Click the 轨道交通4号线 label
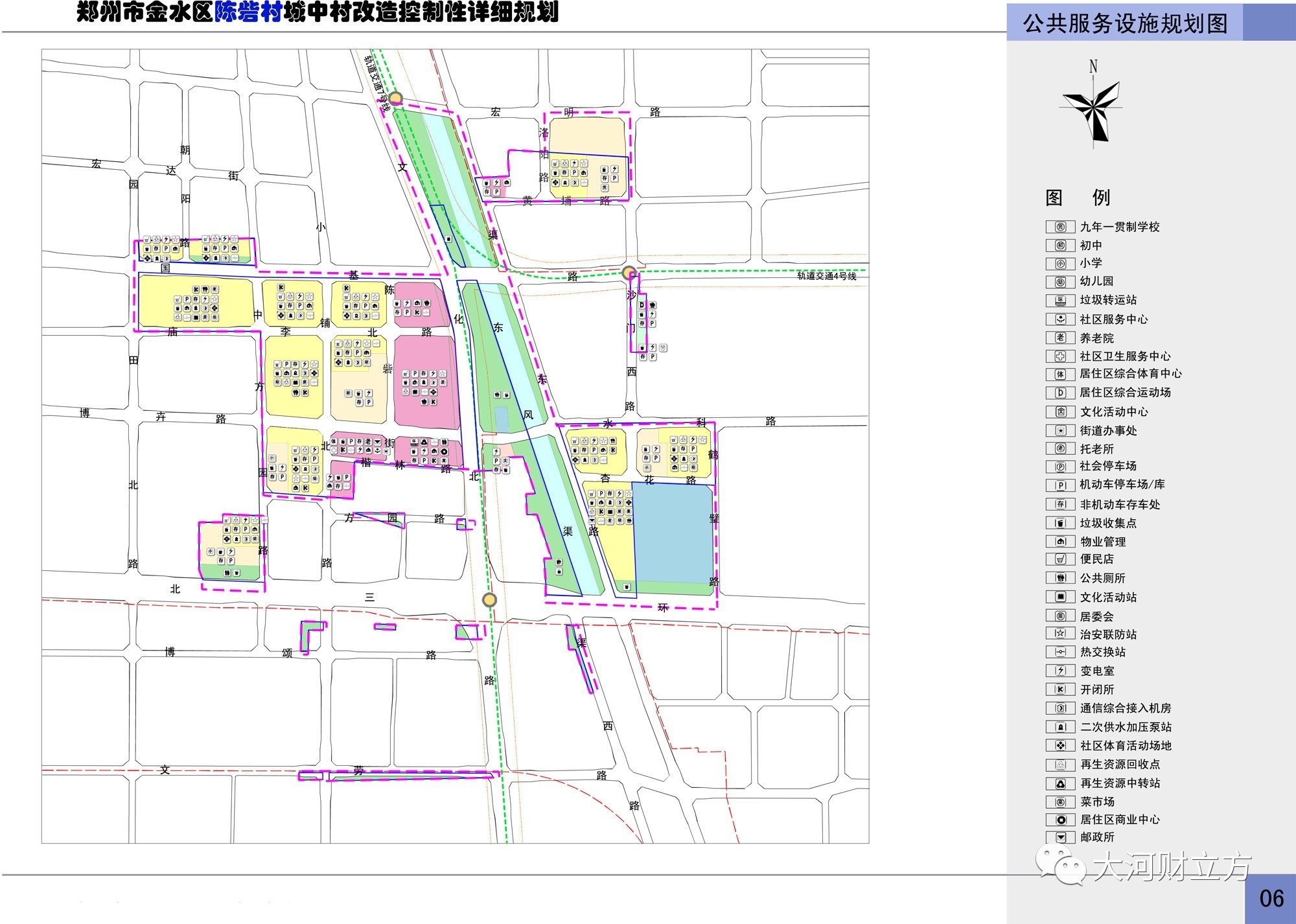The width and height of the screenshot is (1296, 924). click(826, 276)
